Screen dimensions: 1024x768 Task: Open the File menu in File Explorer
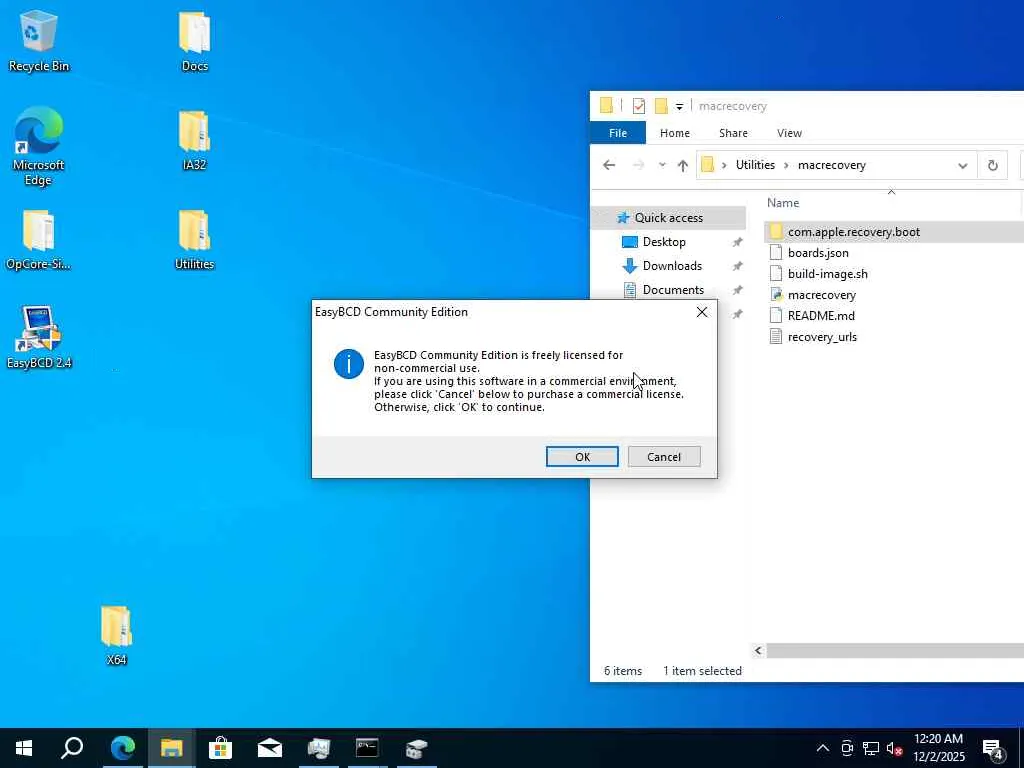[618, 133]
